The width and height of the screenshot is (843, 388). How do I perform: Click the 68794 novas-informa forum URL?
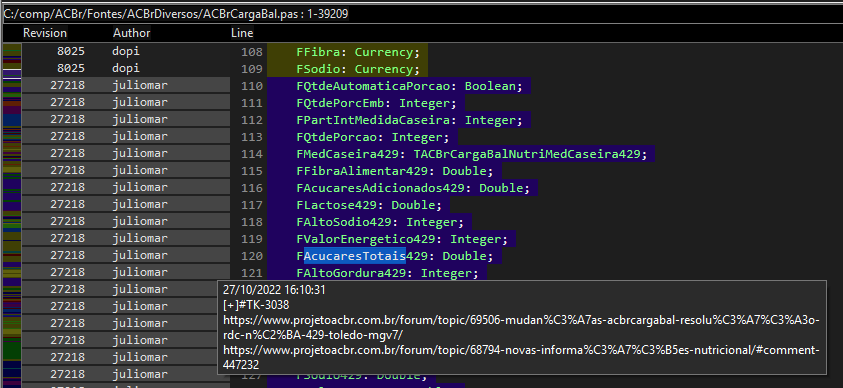click(x=521, y=357)
